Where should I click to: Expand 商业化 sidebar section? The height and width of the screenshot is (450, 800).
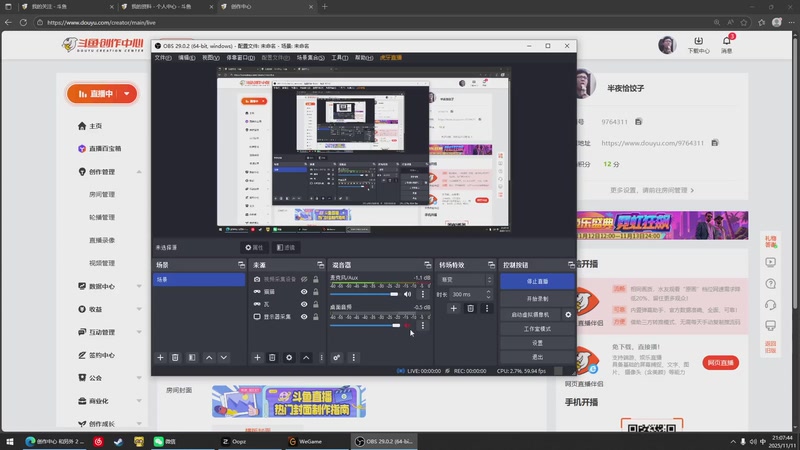coord(139,401)
